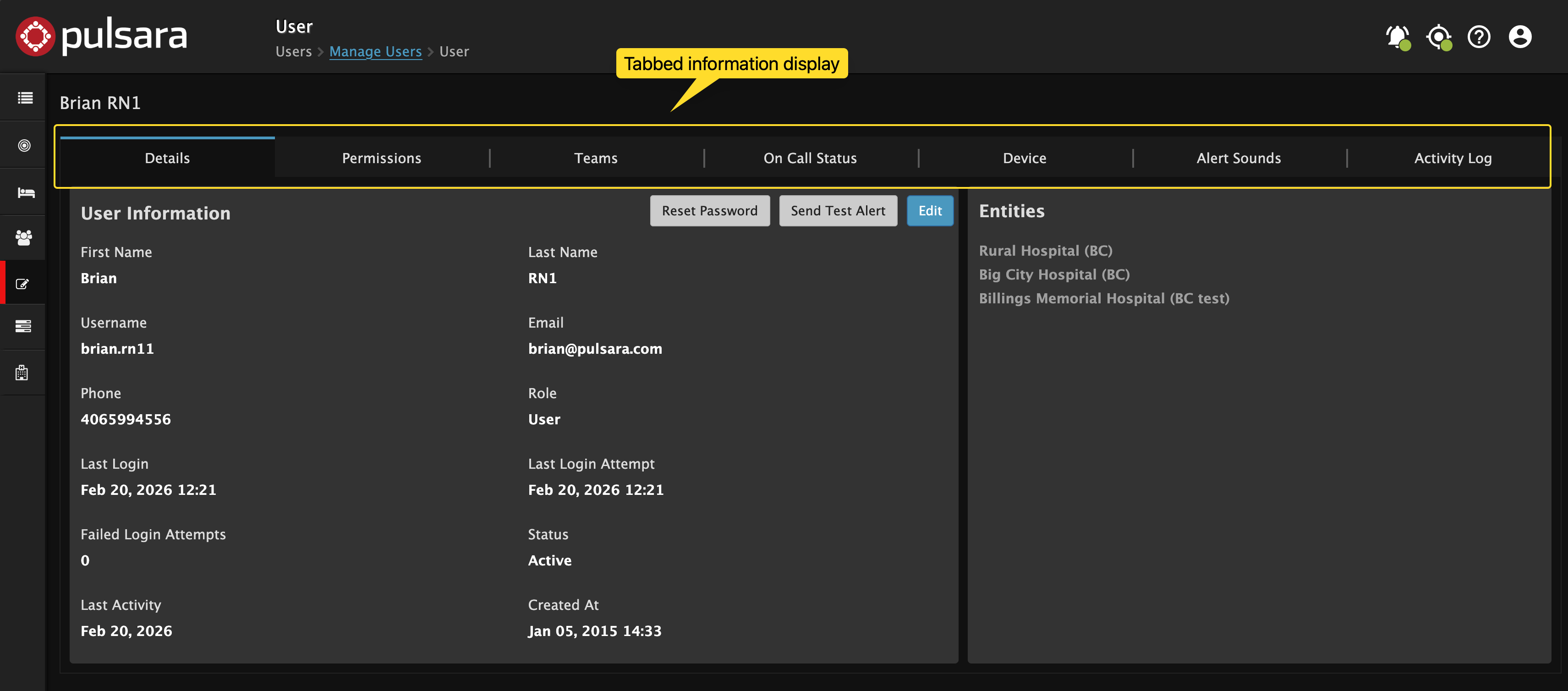Image resolution: width=1568 pixels, height=691 pixels.
Task: Click the edit pencil sidebar icon
Action: [22, 282]
